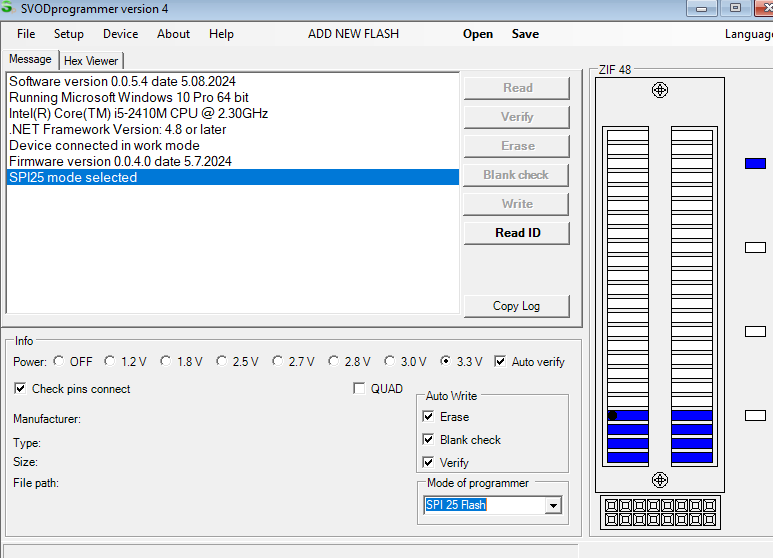
Task: Click the top ZIF socket crosshair marker
Action: [x=660, y=90]
